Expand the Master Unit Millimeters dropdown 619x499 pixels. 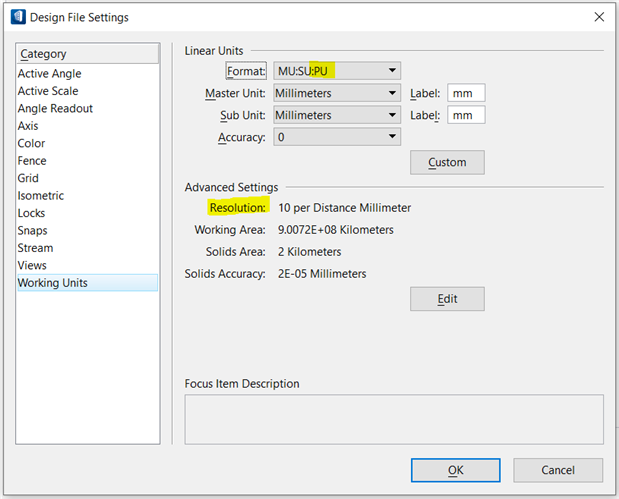337,93
